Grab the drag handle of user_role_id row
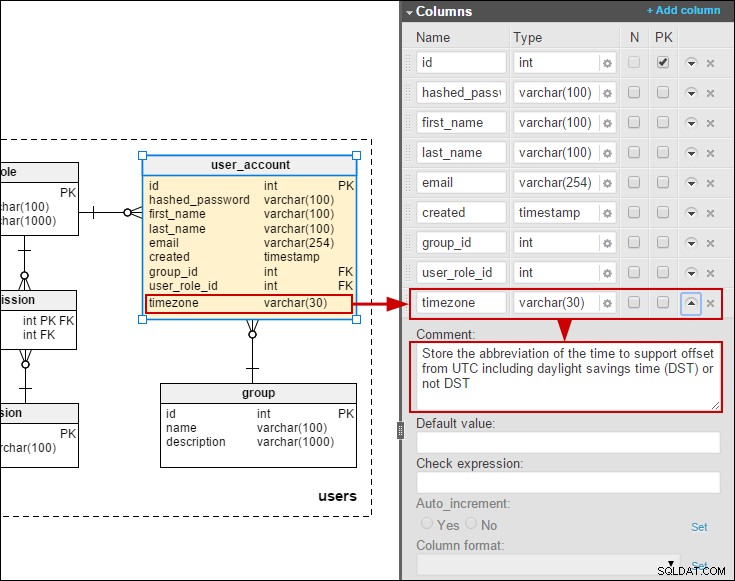Image resolution: width=735 pixels, height=581 pixels. (x=408, y=273)
